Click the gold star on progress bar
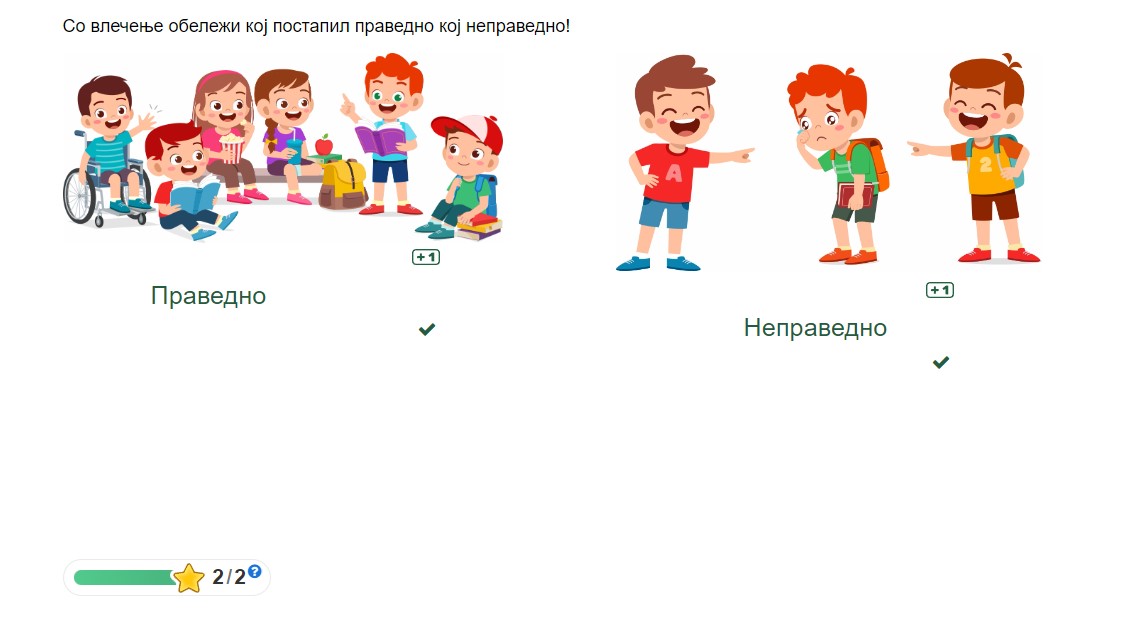The image size is (1127, 628). (x=188, y=578)
